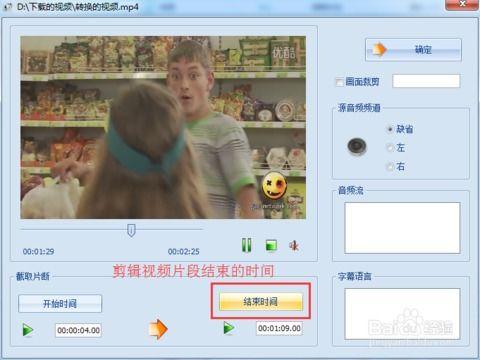Click inside the 字幕语言 list box
The image size is (480, 360).
[402, 314]
